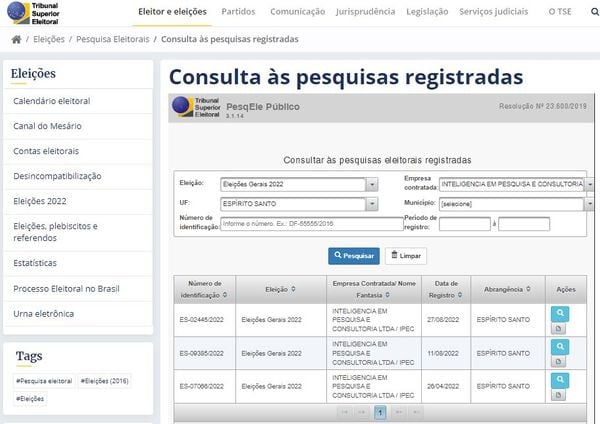Open the Partidos menu
600x424 pixels.
click(238, 12)
